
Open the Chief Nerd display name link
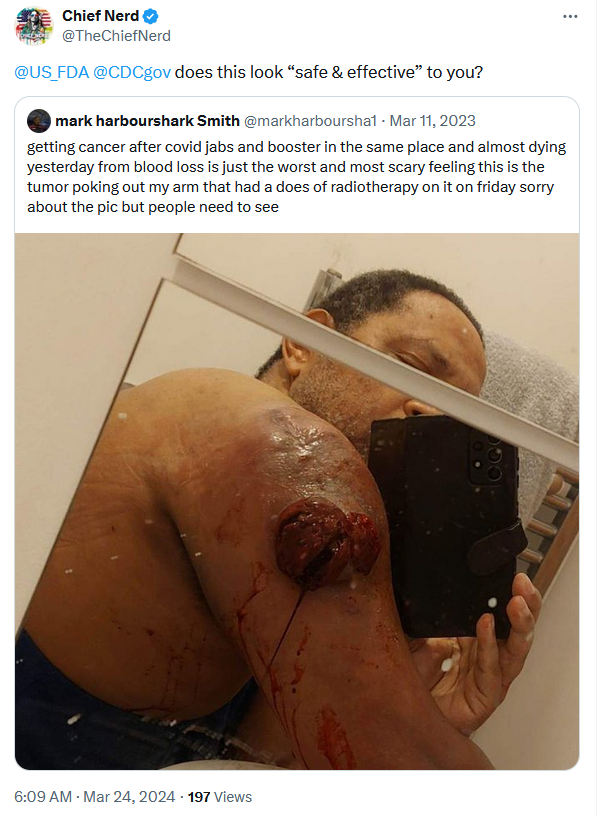tap(100, 16)
